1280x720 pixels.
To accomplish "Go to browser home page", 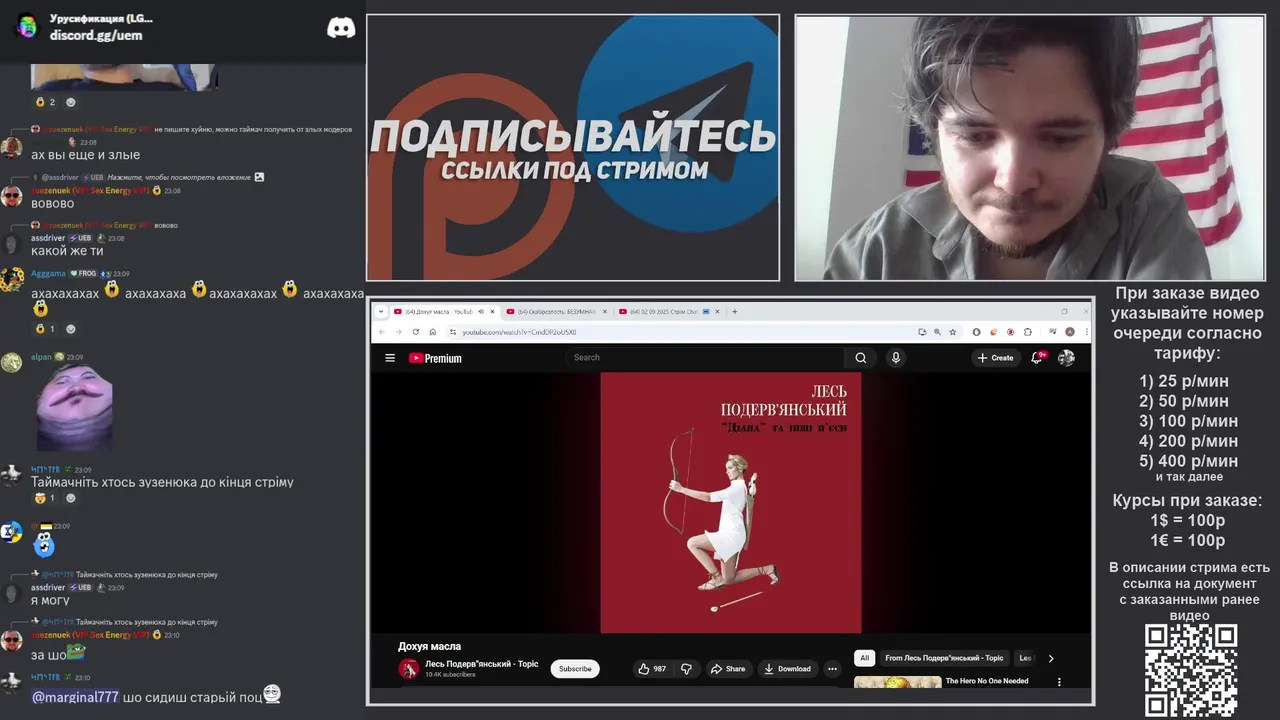I will pyautogui.click(x=433, y=332).
